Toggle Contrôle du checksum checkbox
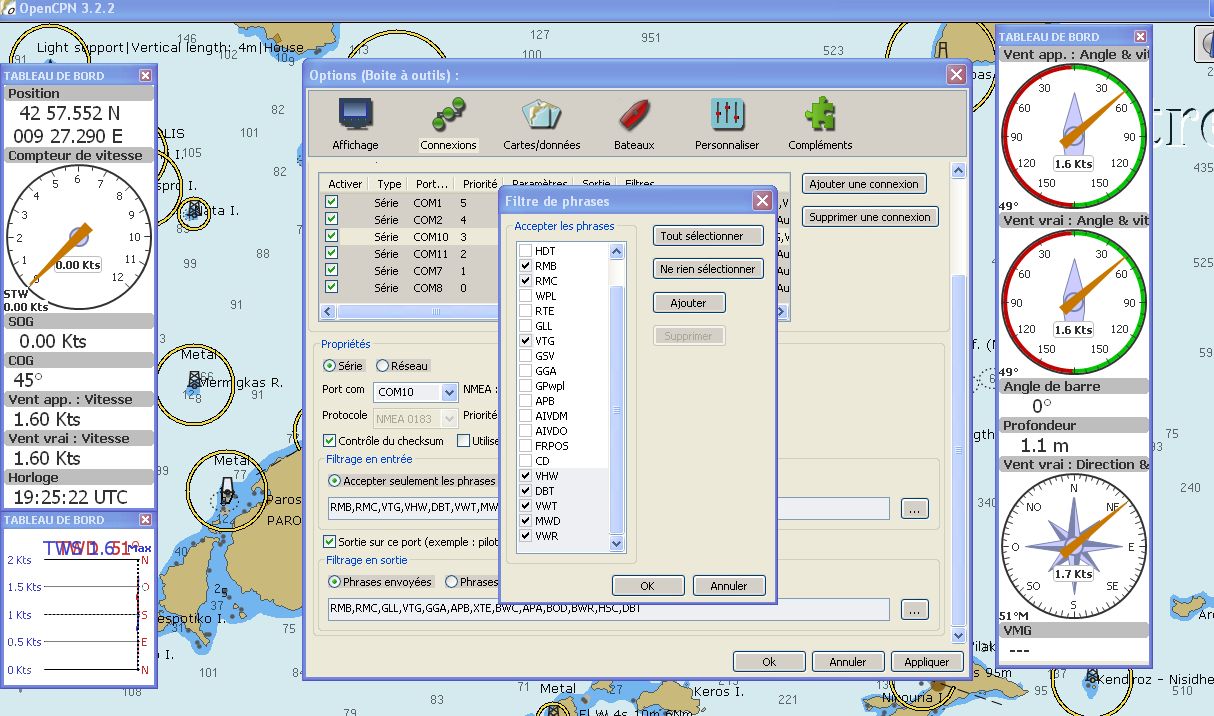1214x716 pixels. pyautogui.click(x=330, y=441)
